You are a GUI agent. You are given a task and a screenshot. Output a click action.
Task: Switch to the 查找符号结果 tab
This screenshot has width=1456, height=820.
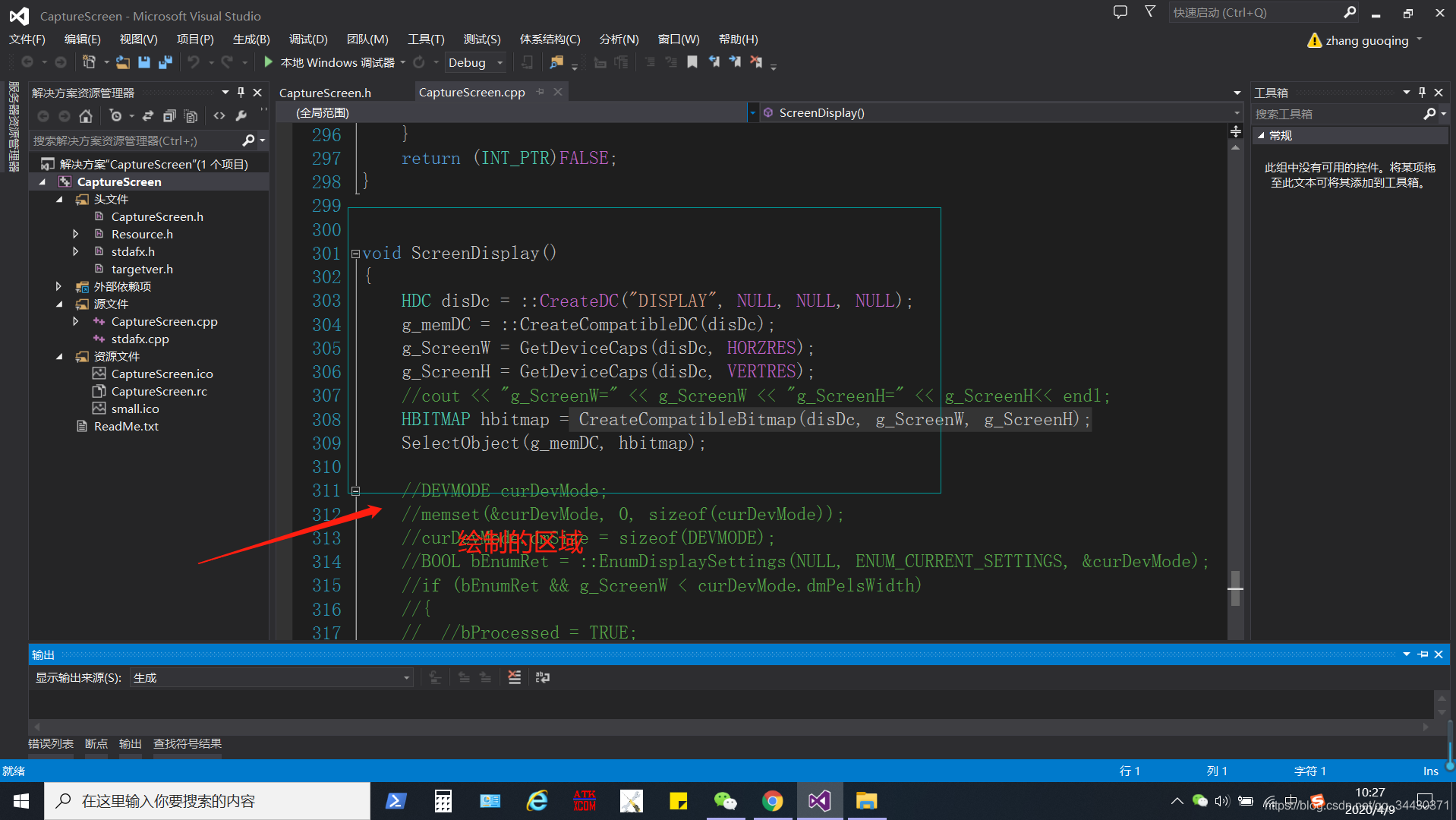click(x=188, y=743)
